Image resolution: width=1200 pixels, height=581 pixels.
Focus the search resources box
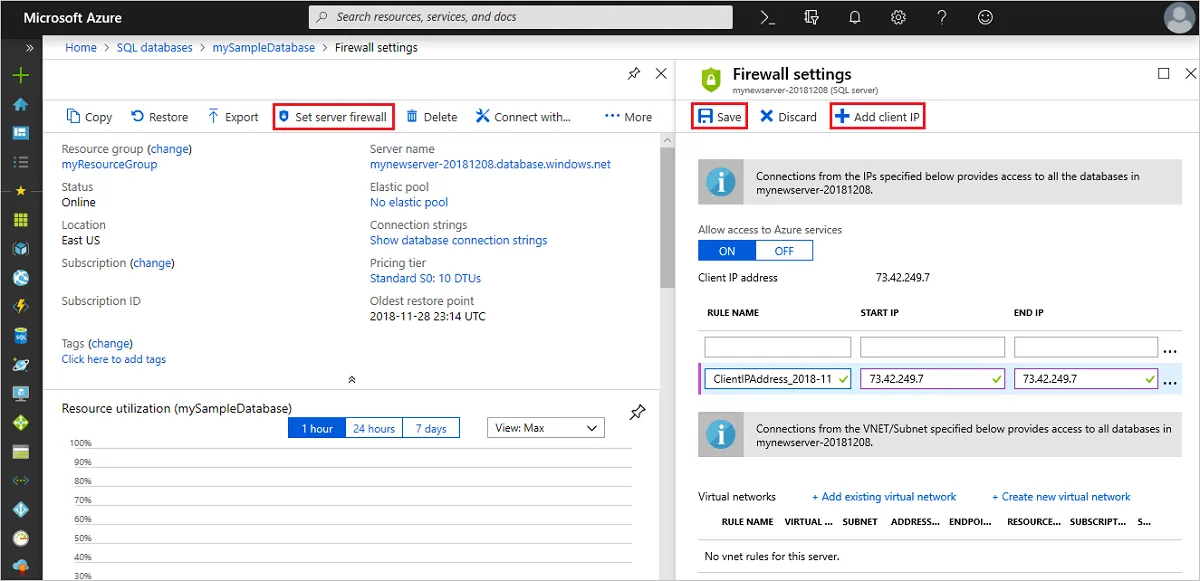coord(521,17)
